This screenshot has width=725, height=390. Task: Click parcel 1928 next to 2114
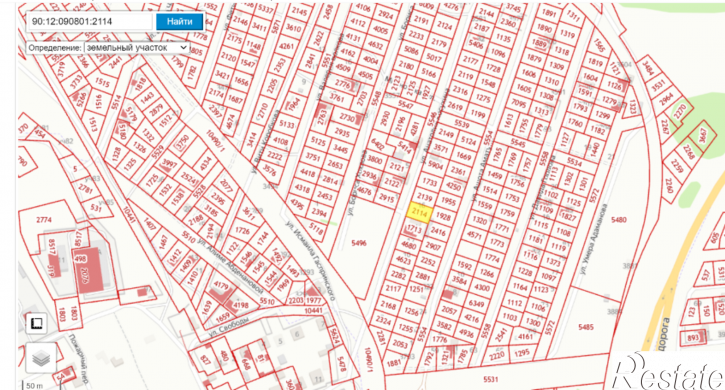pos(443,217)
